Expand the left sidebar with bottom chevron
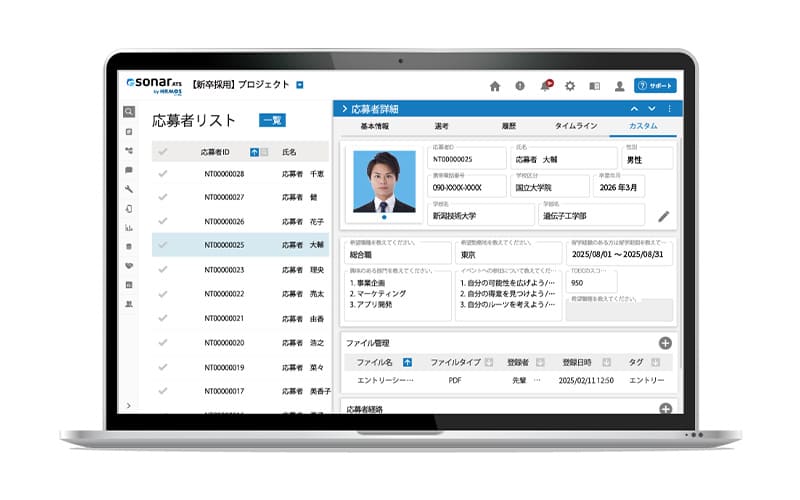This screenshot has height=500, width=800. click(129, 406)
